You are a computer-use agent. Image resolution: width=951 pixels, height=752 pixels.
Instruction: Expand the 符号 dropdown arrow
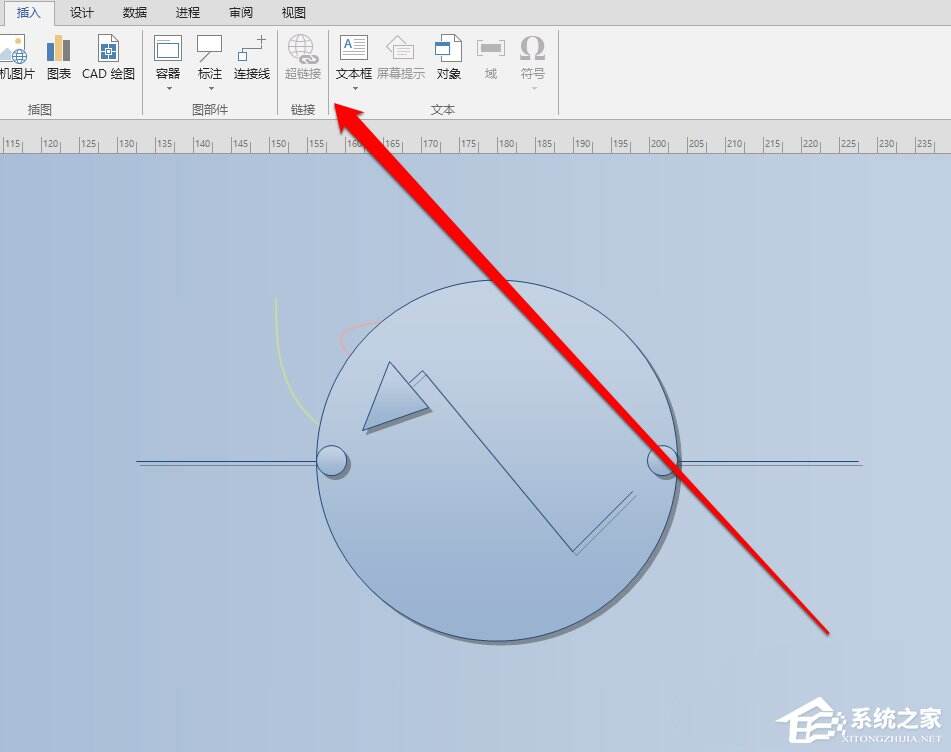tap(534, 89)
